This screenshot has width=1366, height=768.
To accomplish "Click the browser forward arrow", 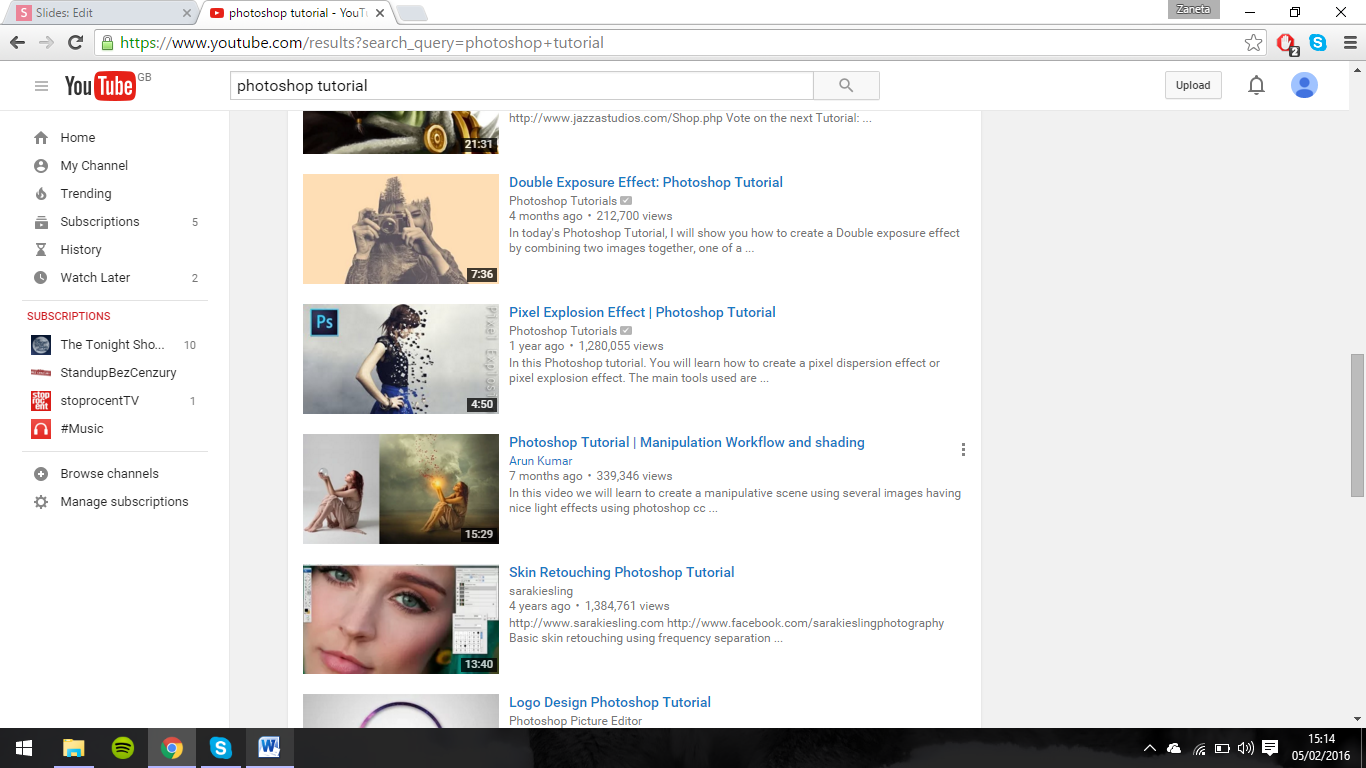I will coord(46,43).
